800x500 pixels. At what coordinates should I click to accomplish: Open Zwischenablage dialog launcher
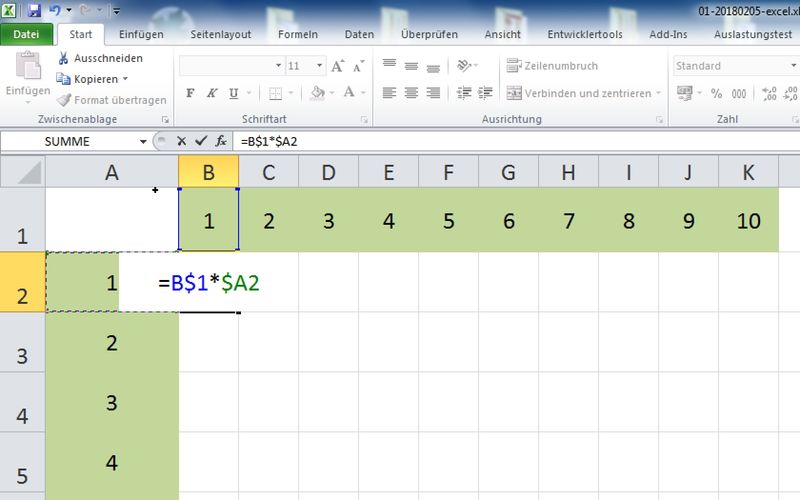tap(165, 119)
